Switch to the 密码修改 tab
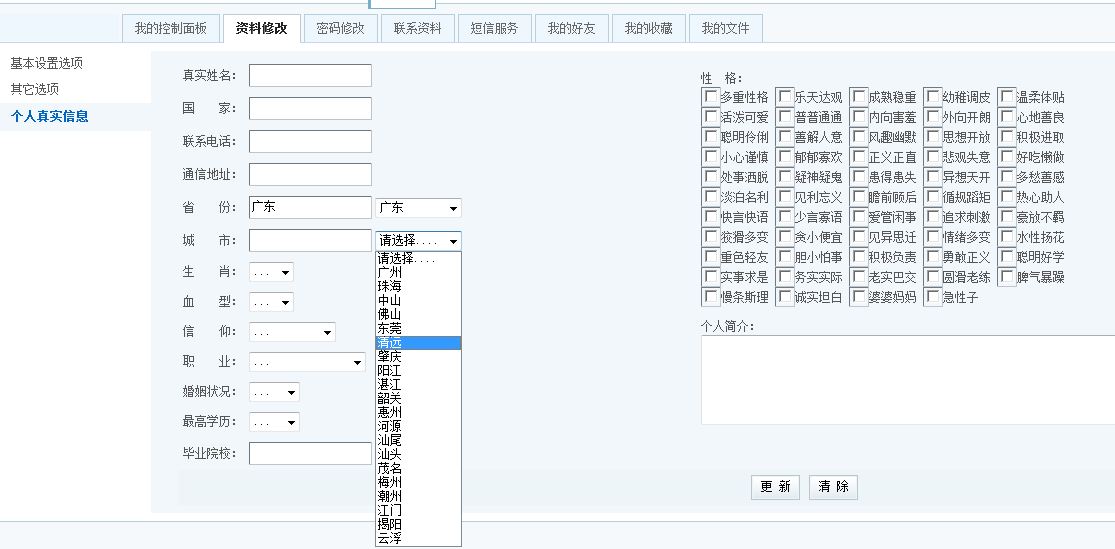Image resolution: width=1115 pixels, height=549 pixels. coord(340,28)
